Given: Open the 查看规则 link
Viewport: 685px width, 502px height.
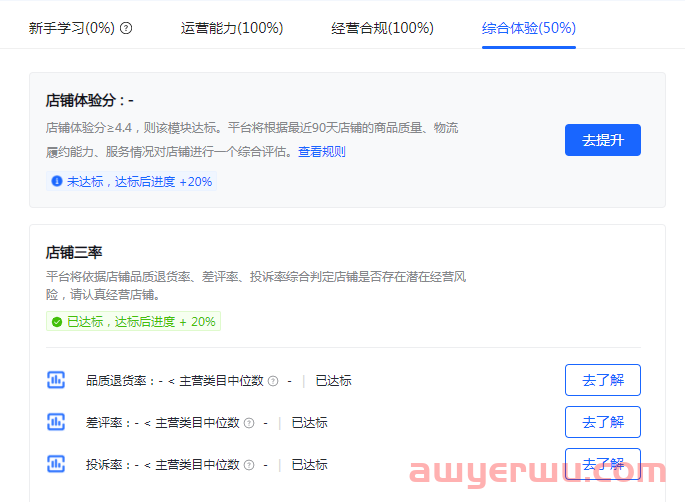Looking at the screenshot, I should coord(322,152).
